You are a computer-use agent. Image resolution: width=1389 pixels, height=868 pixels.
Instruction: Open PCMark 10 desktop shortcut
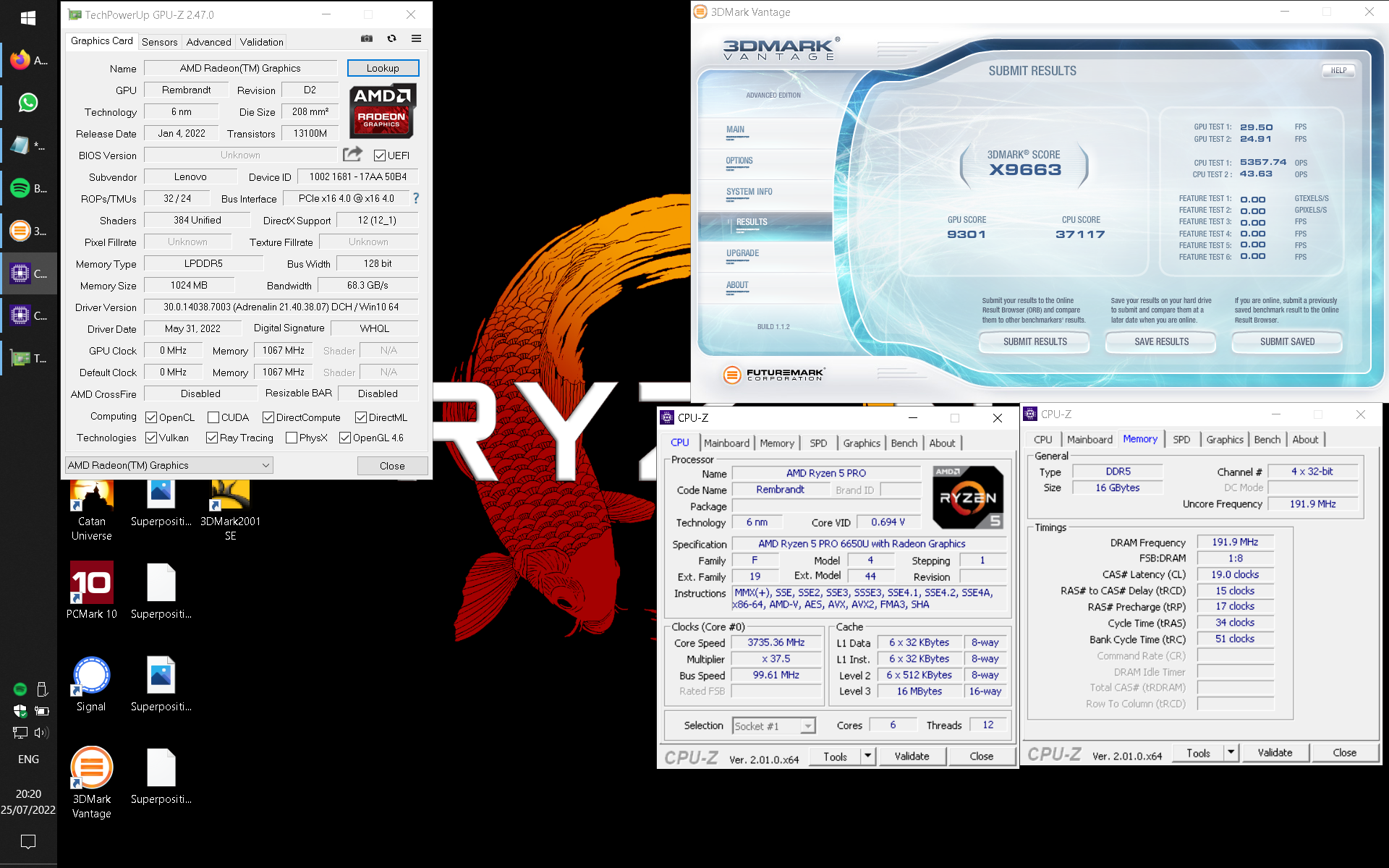tap(92, 590)
